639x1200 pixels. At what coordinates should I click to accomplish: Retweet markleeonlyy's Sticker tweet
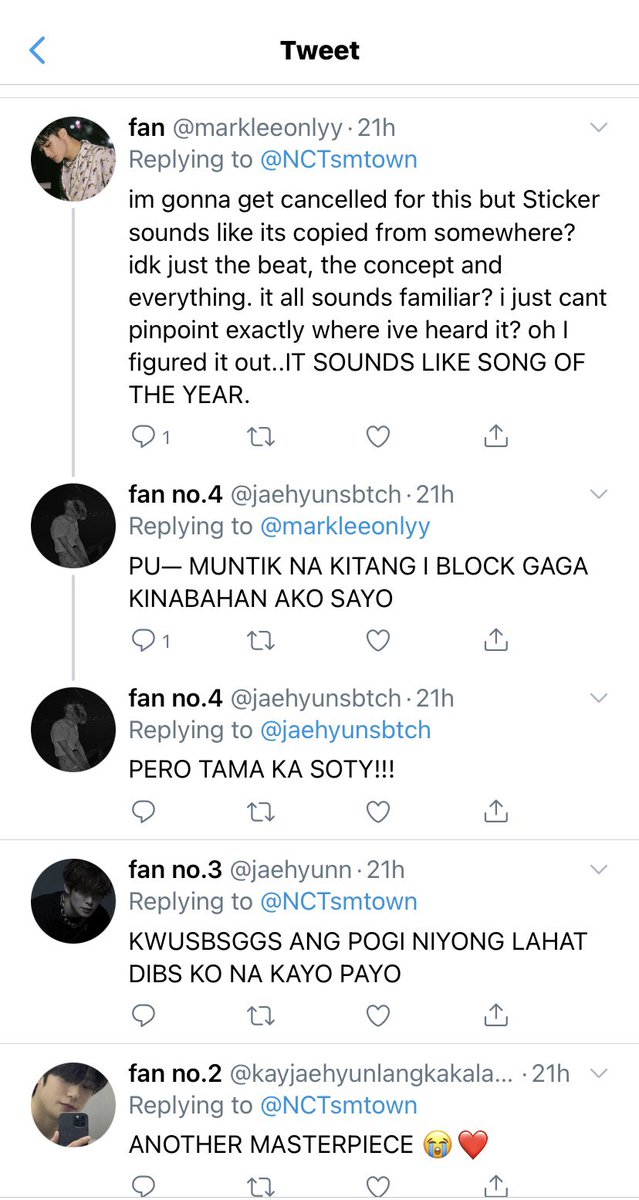260,437
